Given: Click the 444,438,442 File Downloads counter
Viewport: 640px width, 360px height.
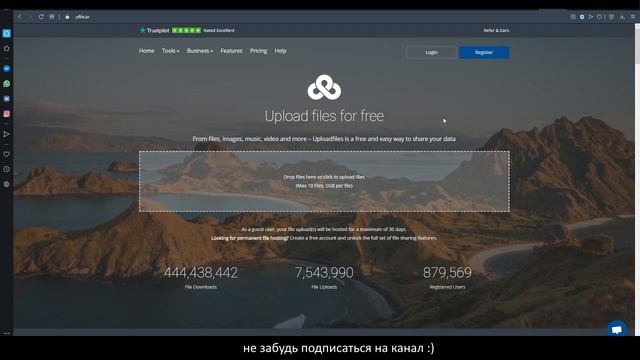Looking at the screenshot, I should coord(200,278).
